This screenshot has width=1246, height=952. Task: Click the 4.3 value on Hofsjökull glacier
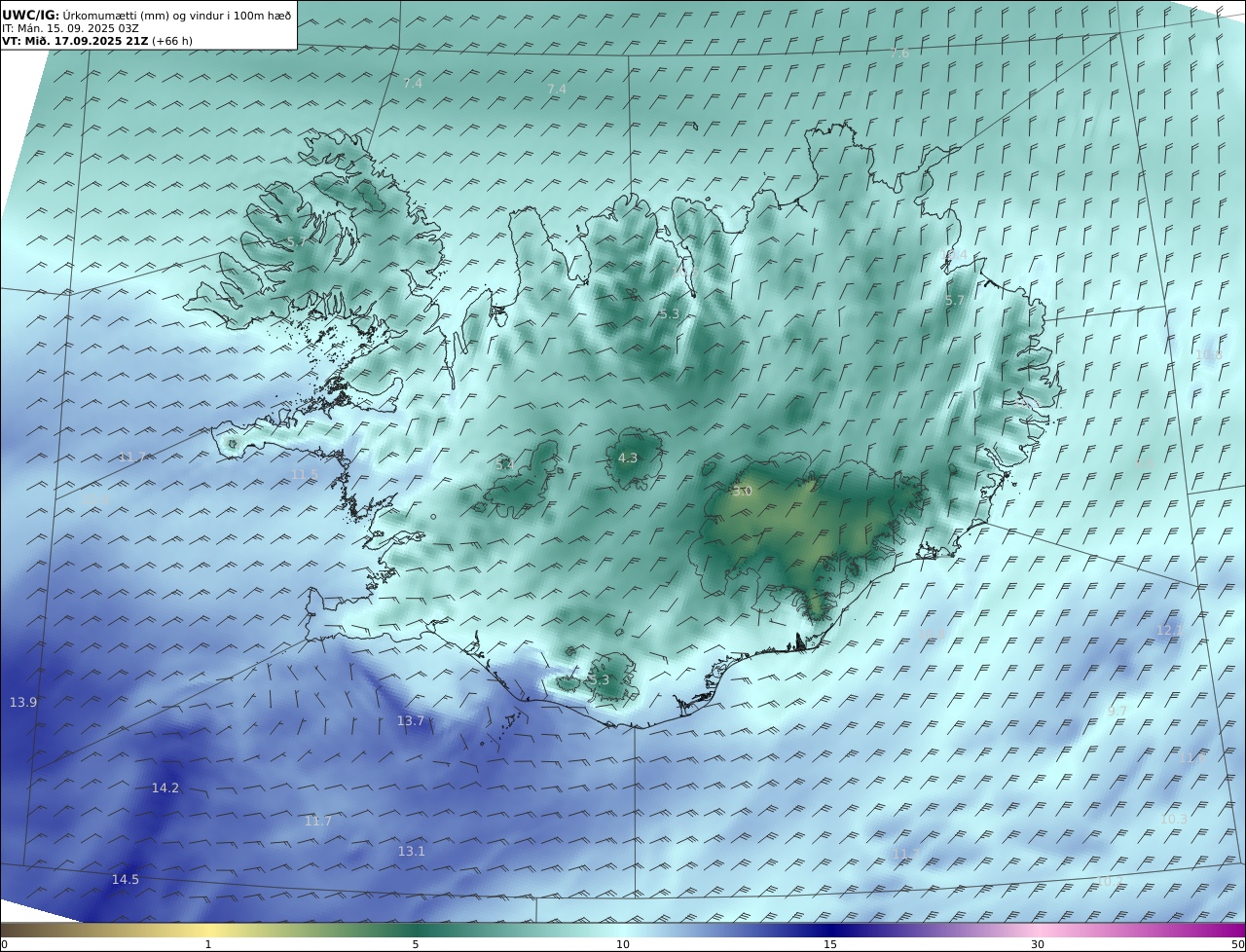[628, 458]
